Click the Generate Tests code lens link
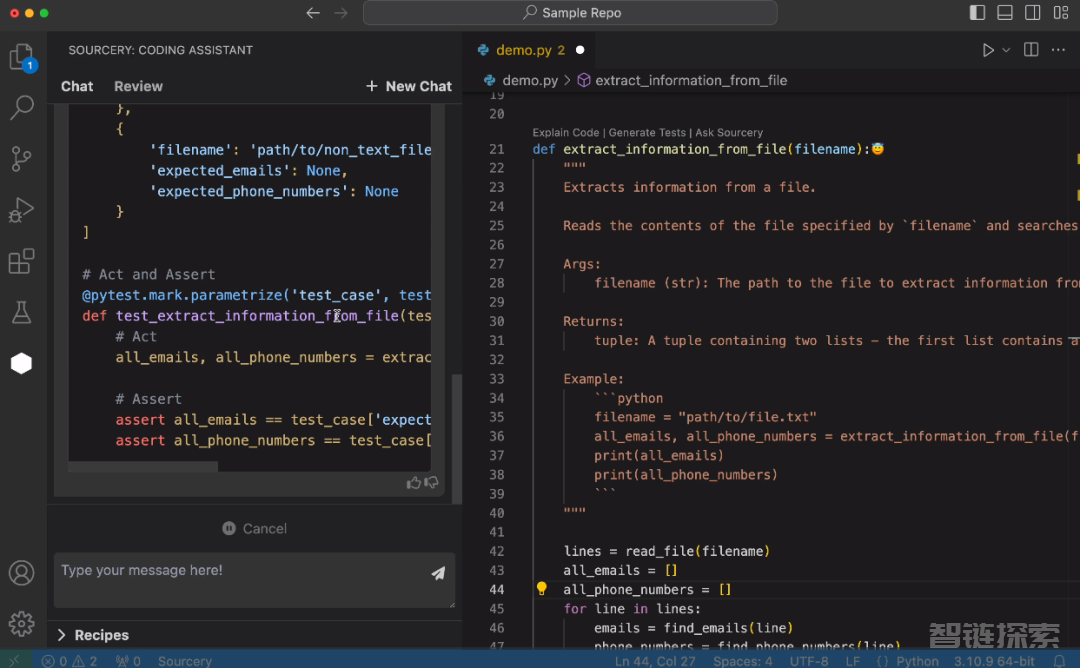 click(x=647, y=132)
